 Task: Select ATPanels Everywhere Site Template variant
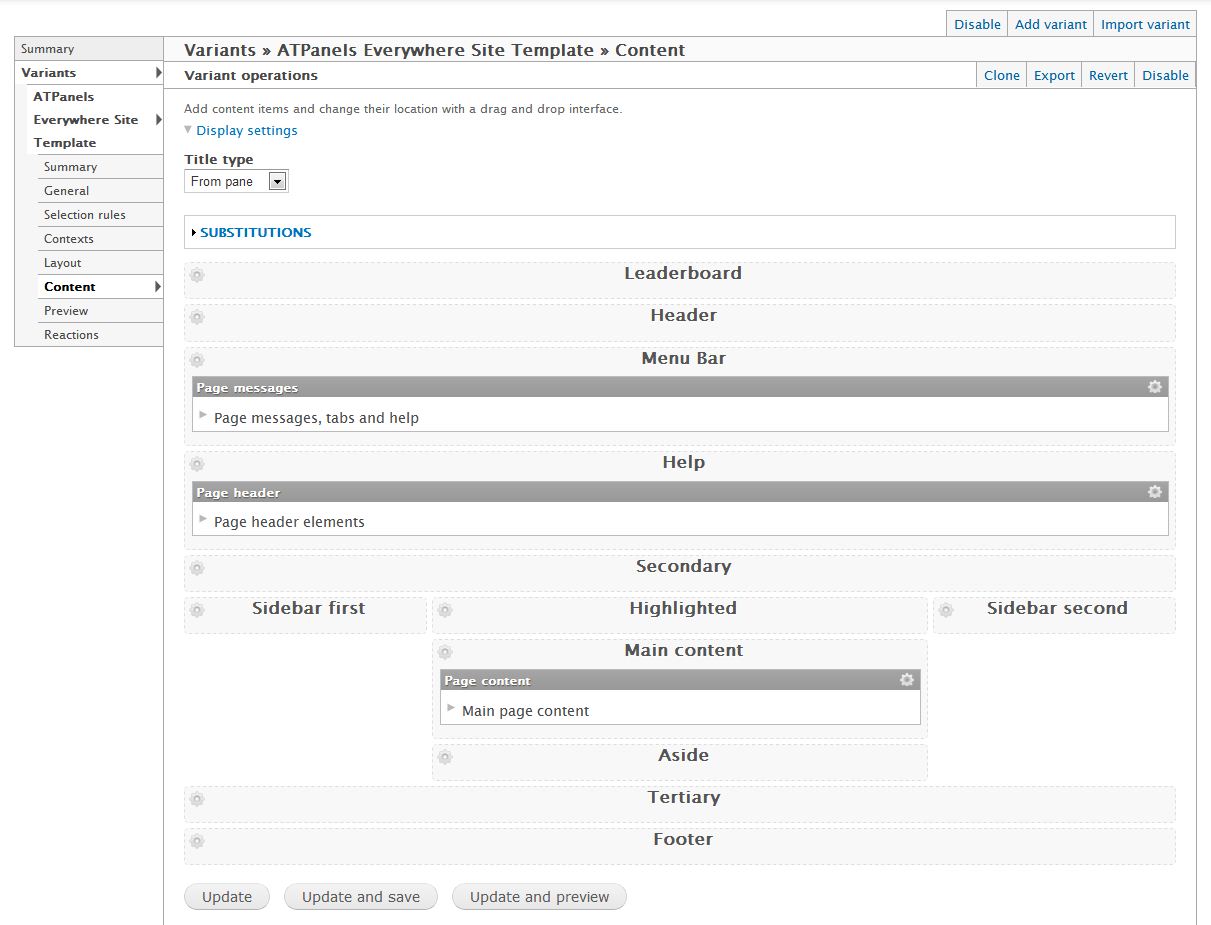94,119
